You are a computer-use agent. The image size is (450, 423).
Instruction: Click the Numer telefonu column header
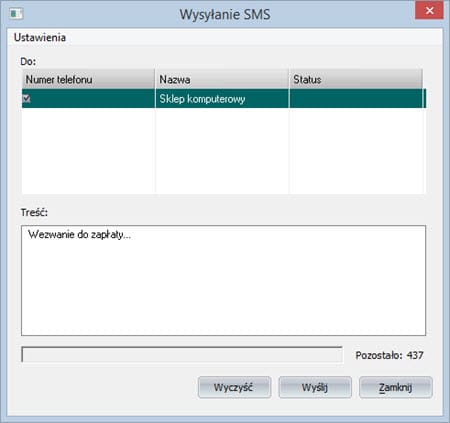pos(88,79)
